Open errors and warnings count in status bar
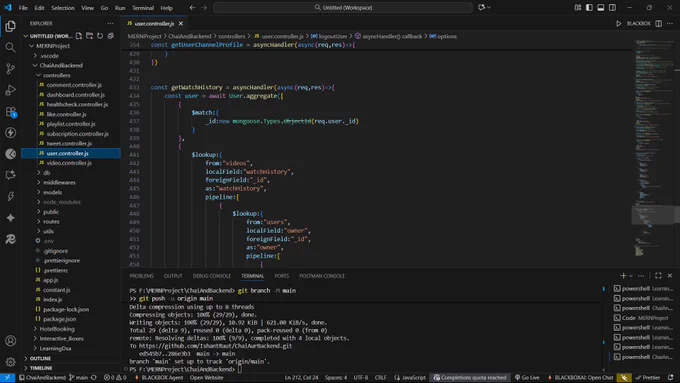This screenshot has width=680, height=383. [115, 377]
